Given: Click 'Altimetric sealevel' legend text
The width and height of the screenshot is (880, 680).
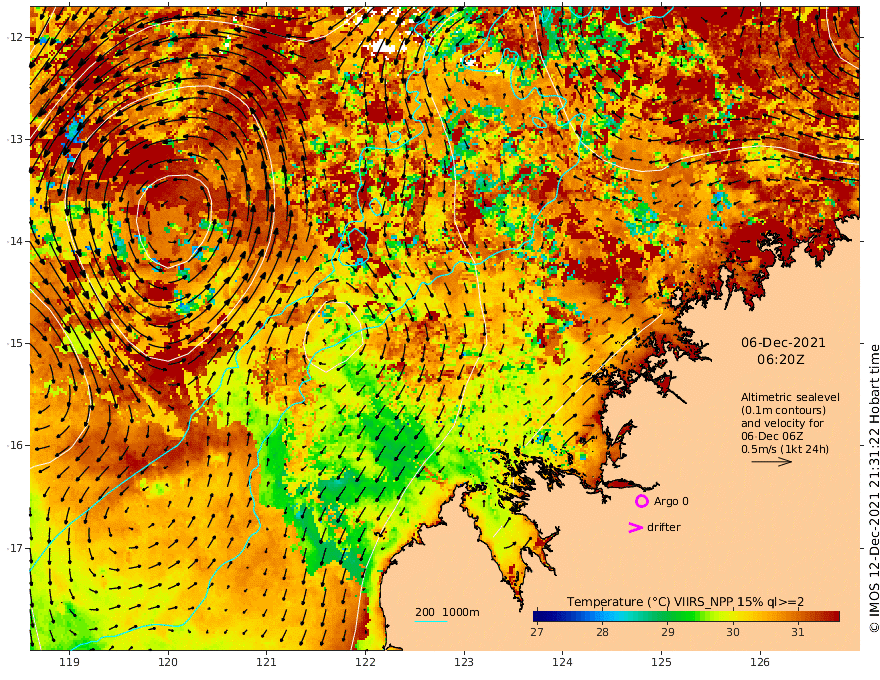Looking at the screenshot, I should click(x=790, y=397).
